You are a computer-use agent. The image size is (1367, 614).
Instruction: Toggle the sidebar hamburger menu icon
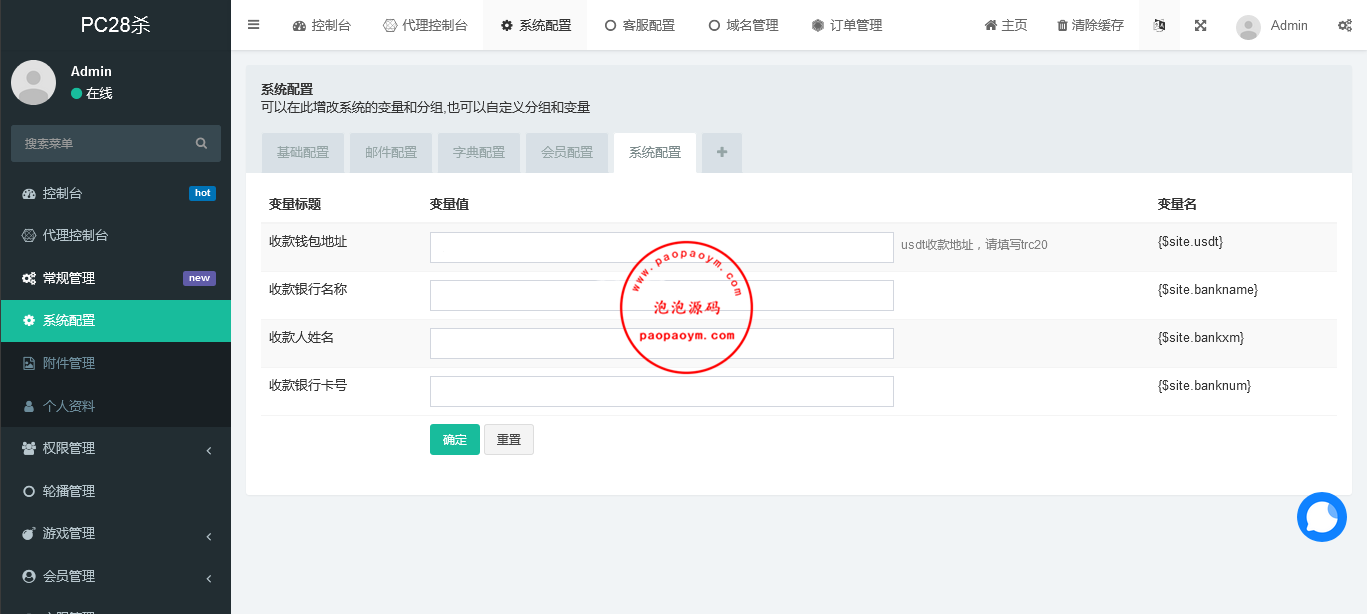click(253, 25)
